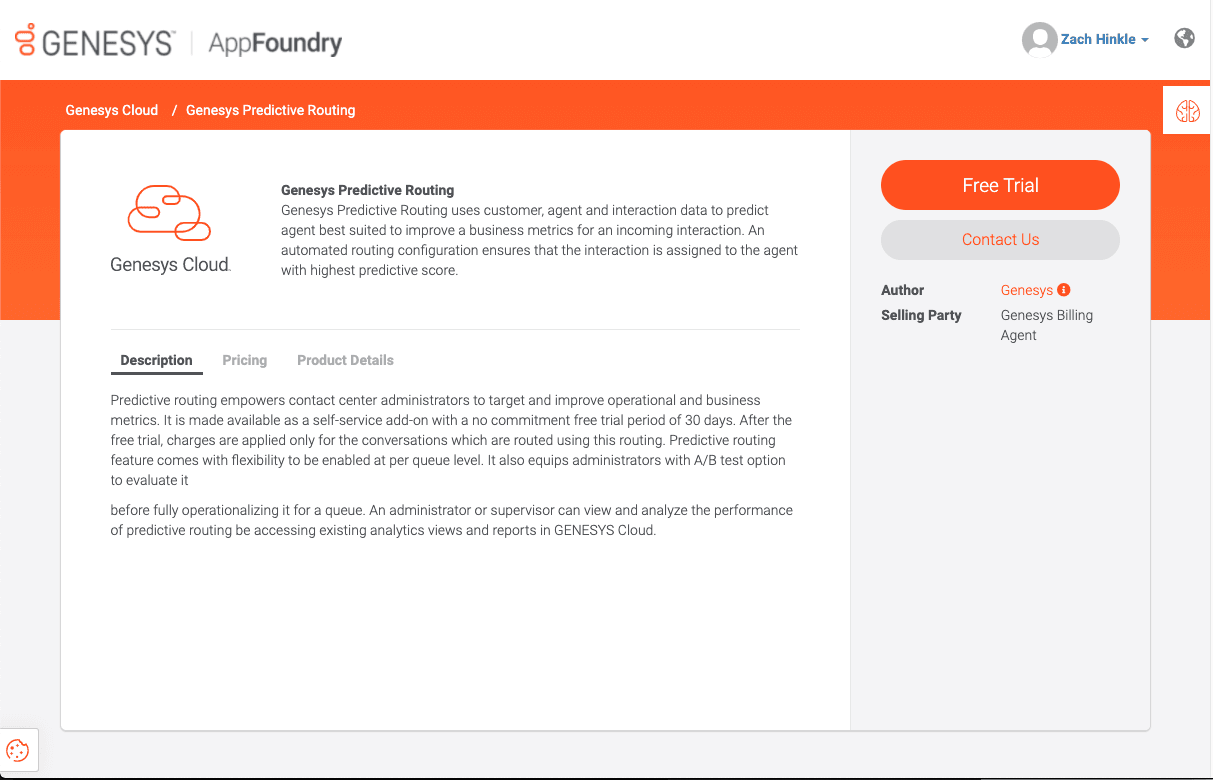Click the AppFoundry logo in the header

pos(275,43)
